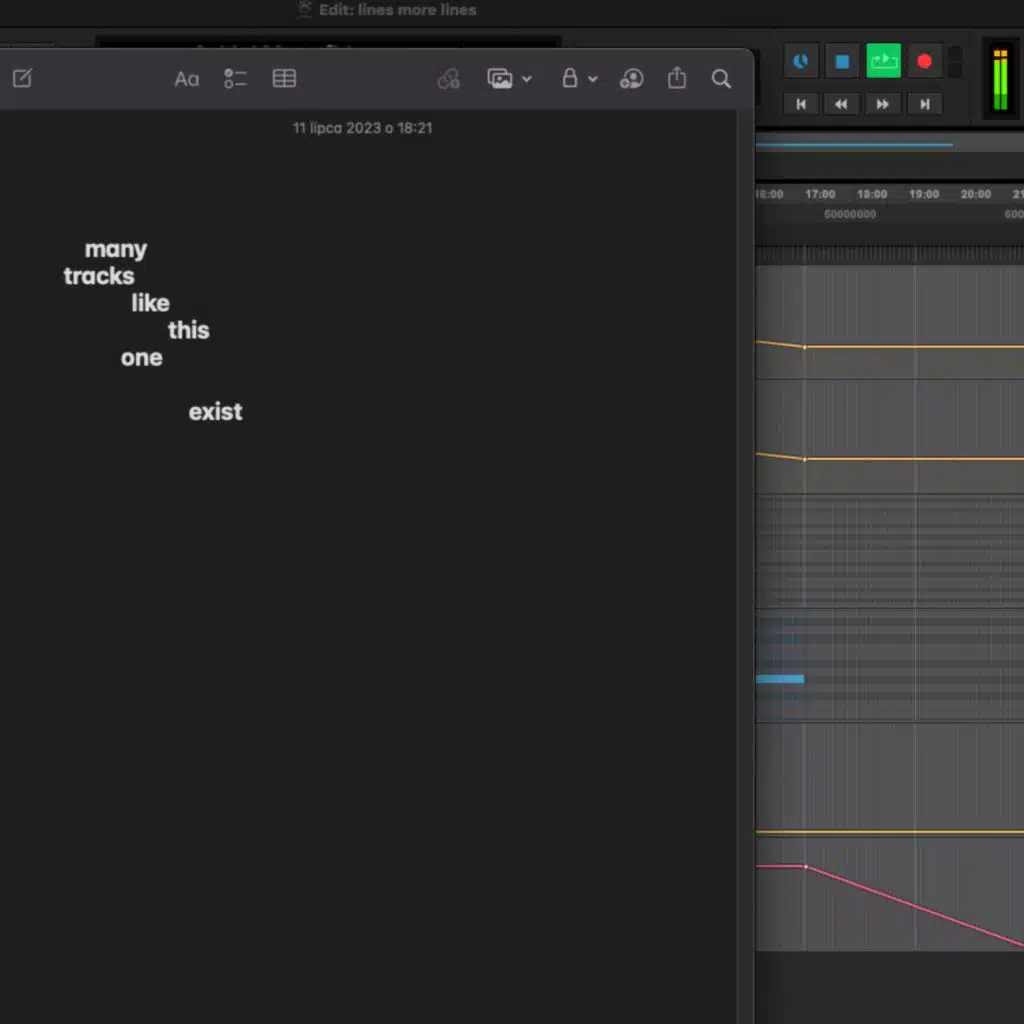Open the Aa text format options
This screenshot has height=1024, width=1024.
187,79
